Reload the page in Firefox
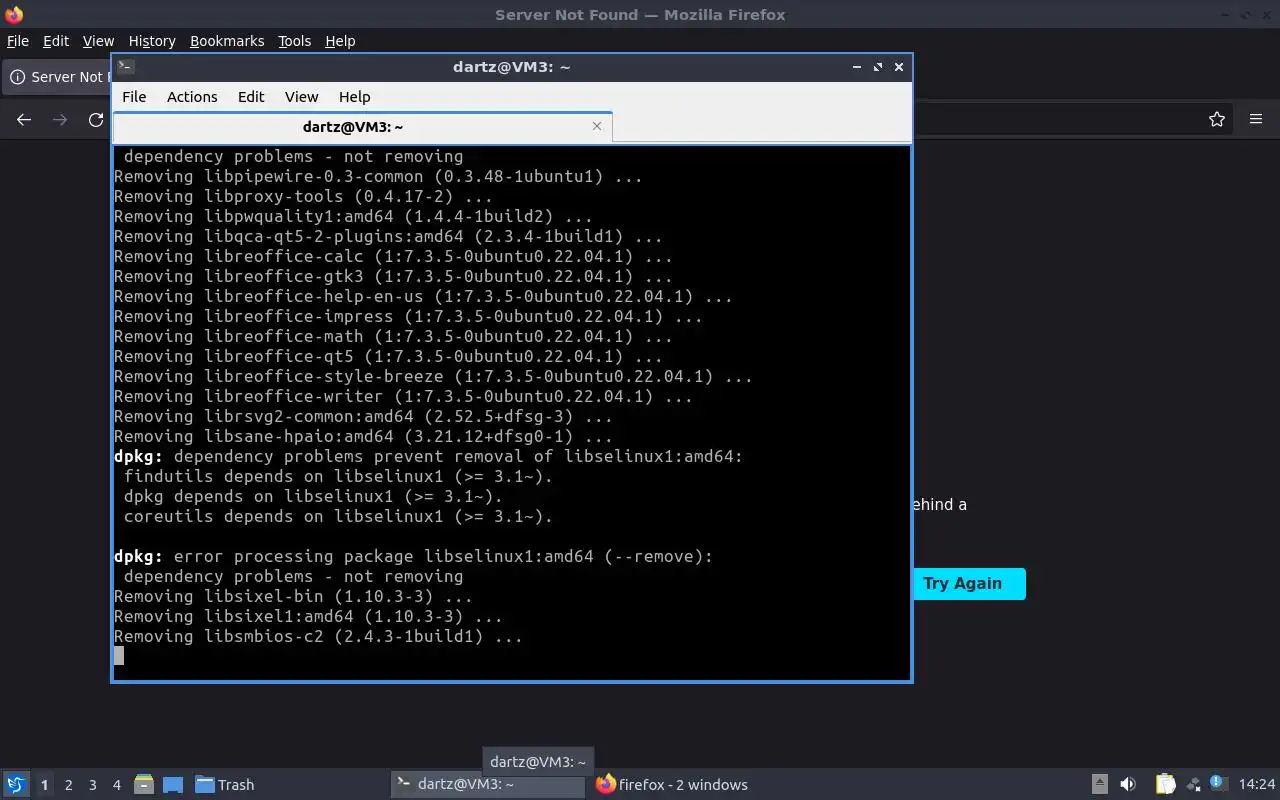 96,120
